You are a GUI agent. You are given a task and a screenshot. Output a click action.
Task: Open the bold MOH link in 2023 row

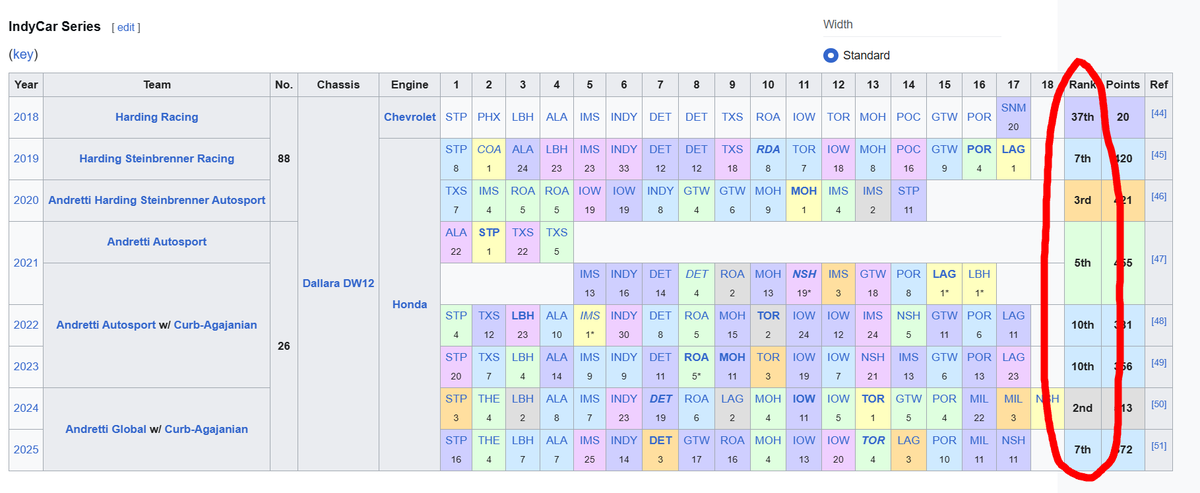[732, 357]
